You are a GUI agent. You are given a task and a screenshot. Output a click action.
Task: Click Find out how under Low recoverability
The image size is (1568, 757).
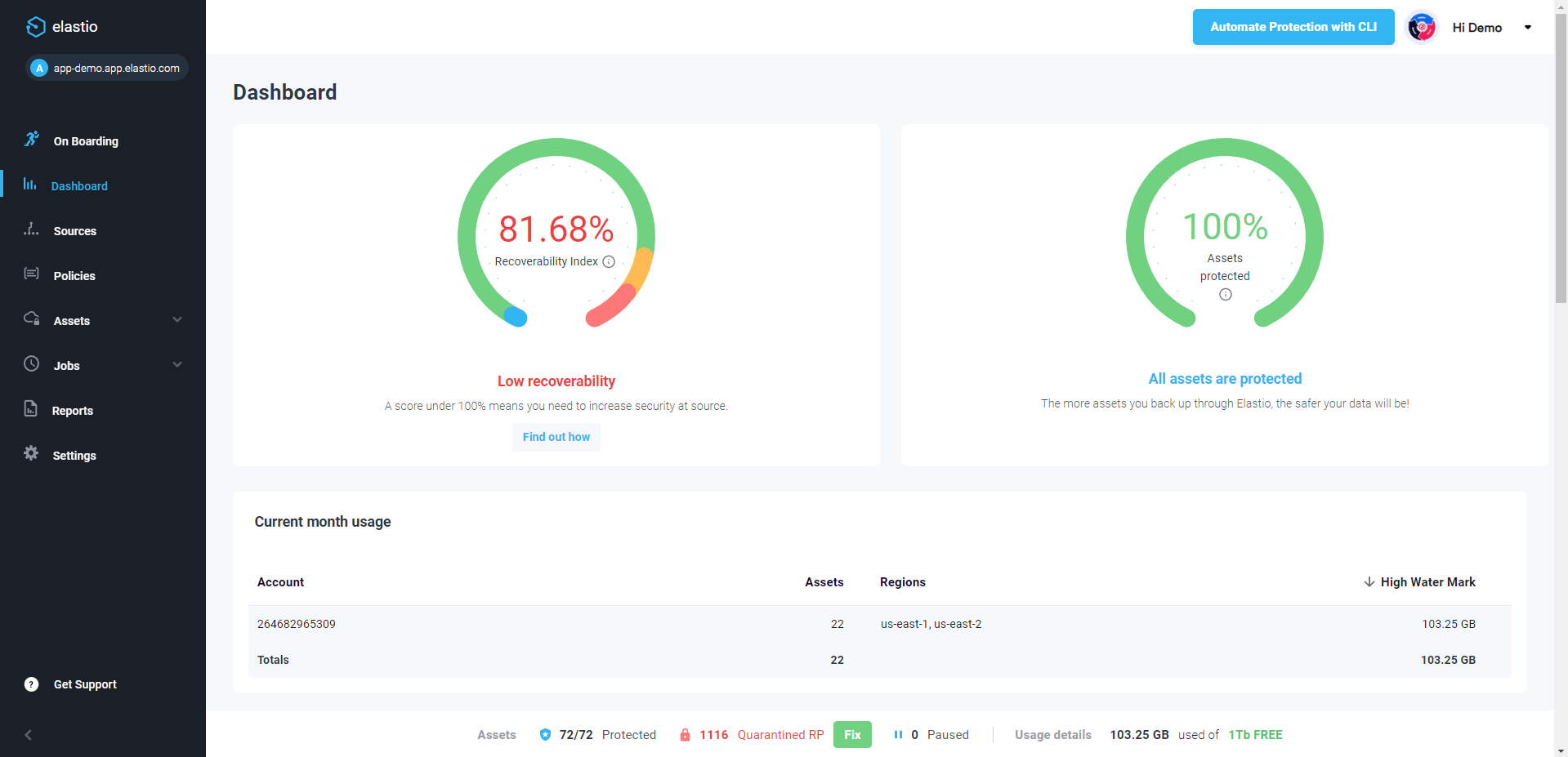556,437
